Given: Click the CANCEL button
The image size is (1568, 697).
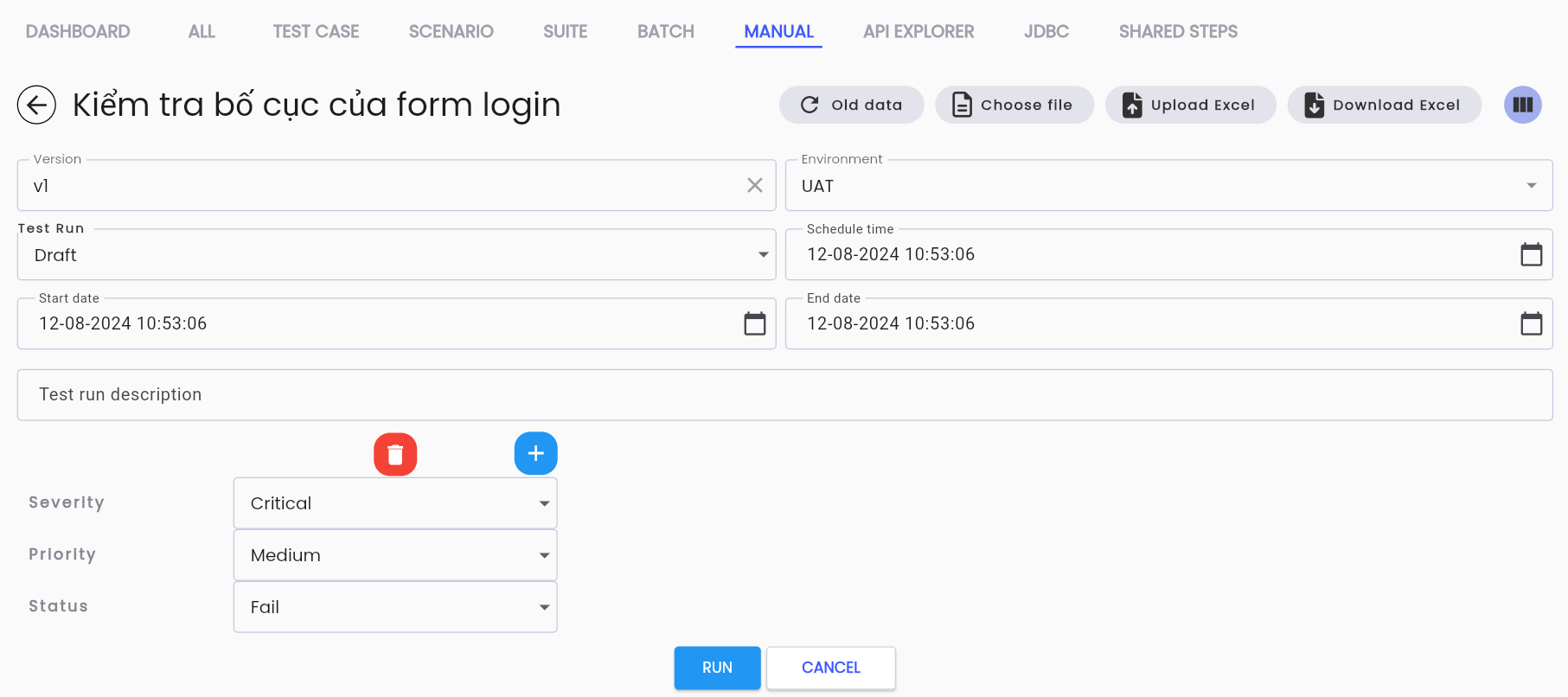Looking at the screenshot, I should click(x=830, y=668).
